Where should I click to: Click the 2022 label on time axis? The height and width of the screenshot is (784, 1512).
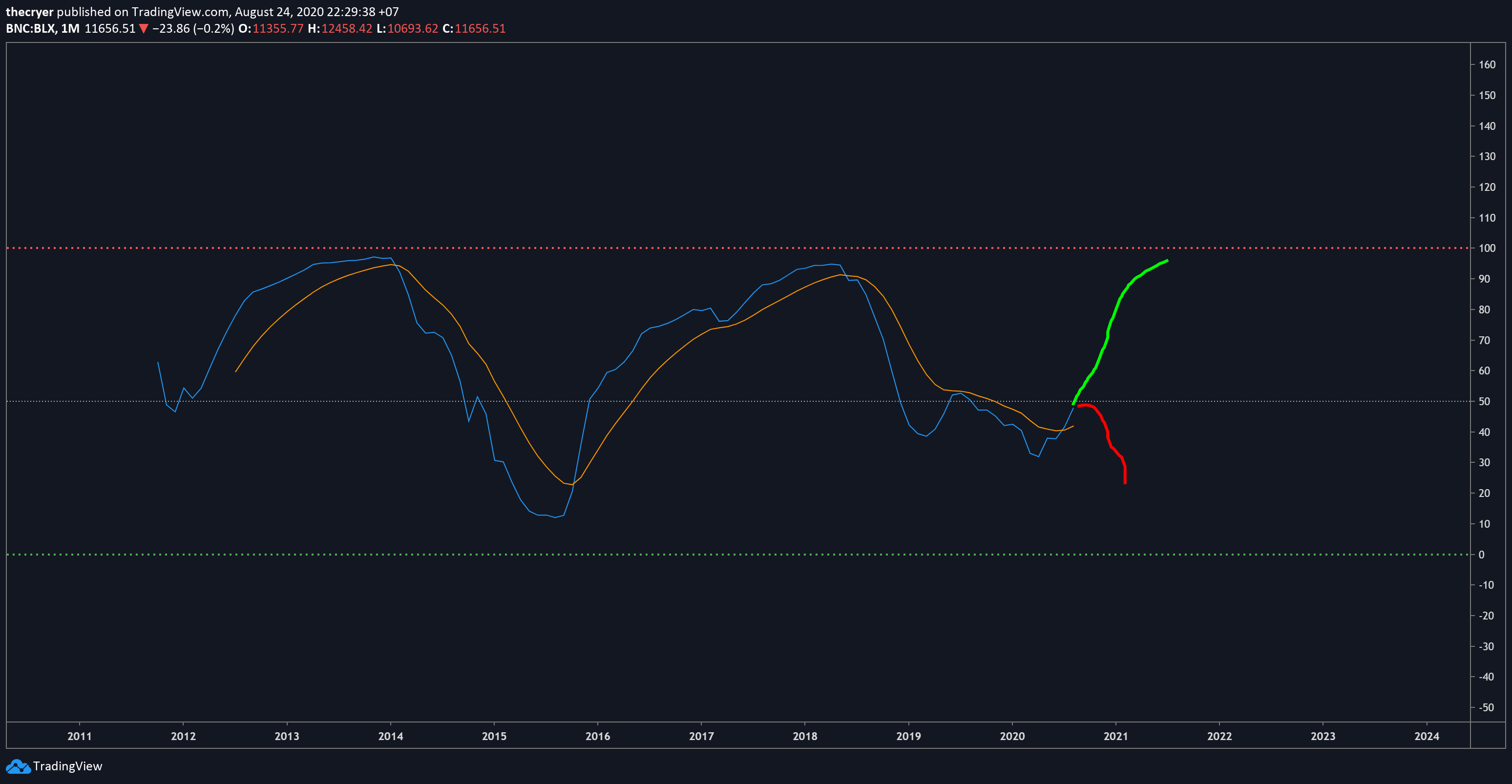pos(1219,736)
